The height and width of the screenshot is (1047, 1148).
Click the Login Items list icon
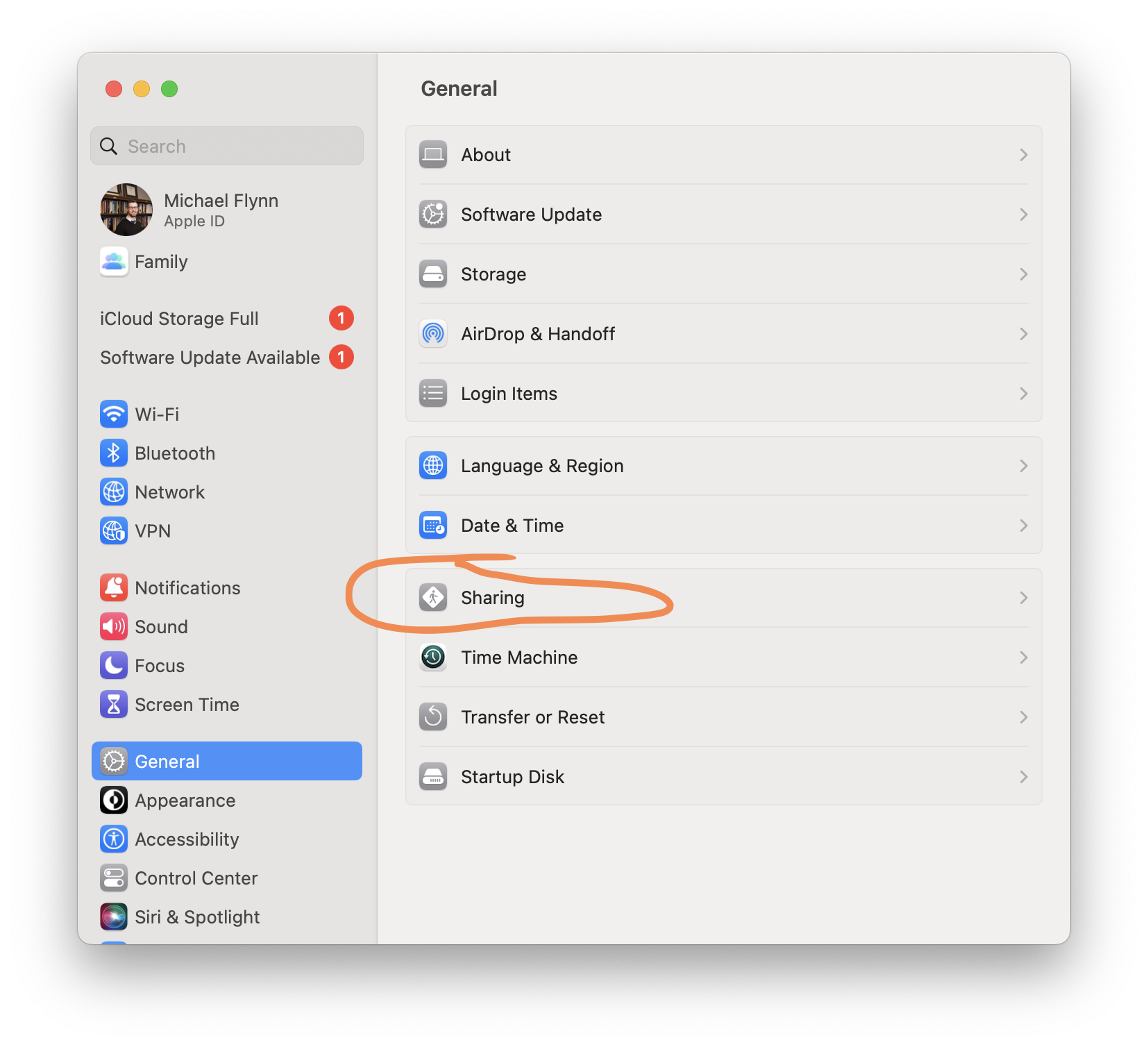(433, 394)
